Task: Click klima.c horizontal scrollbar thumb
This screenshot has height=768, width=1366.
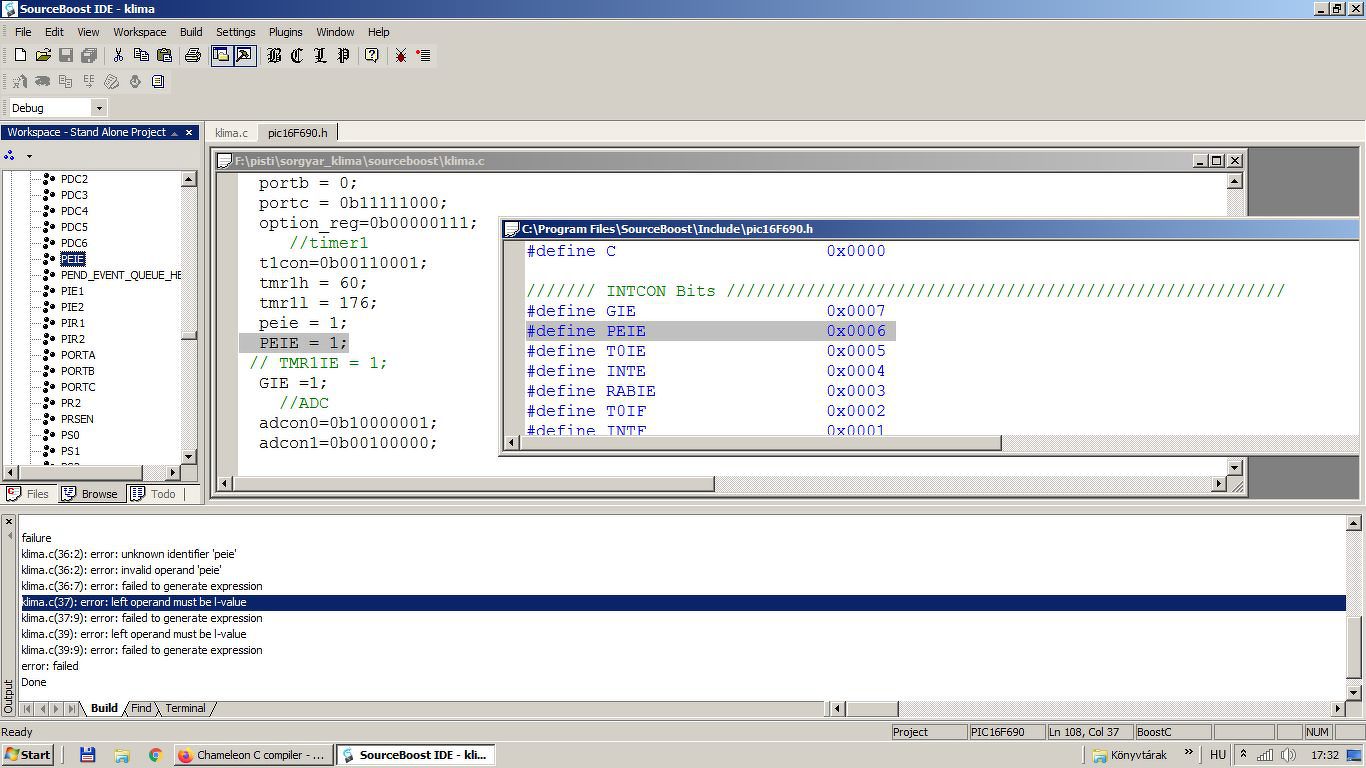Action: [x=475, y=484]
